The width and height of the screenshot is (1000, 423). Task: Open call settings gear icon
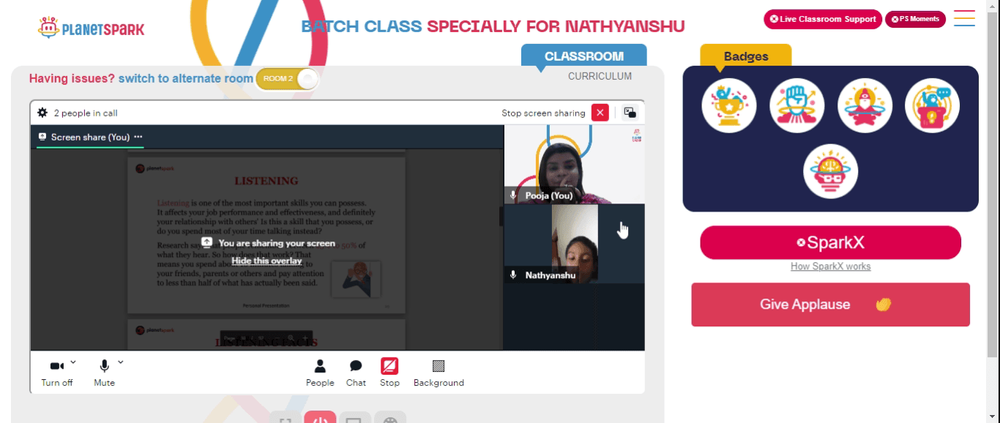[x=42, y=113]
